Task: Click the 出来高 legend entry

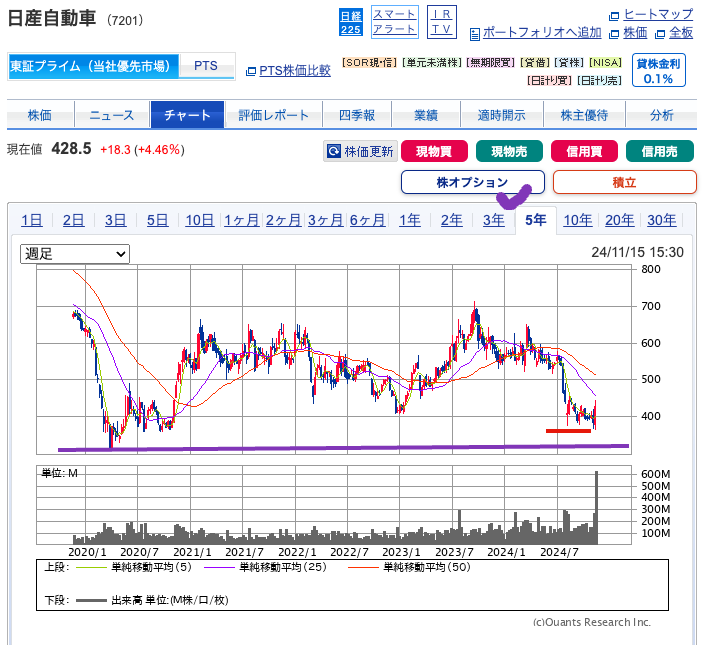Action: tap(152, 600)
